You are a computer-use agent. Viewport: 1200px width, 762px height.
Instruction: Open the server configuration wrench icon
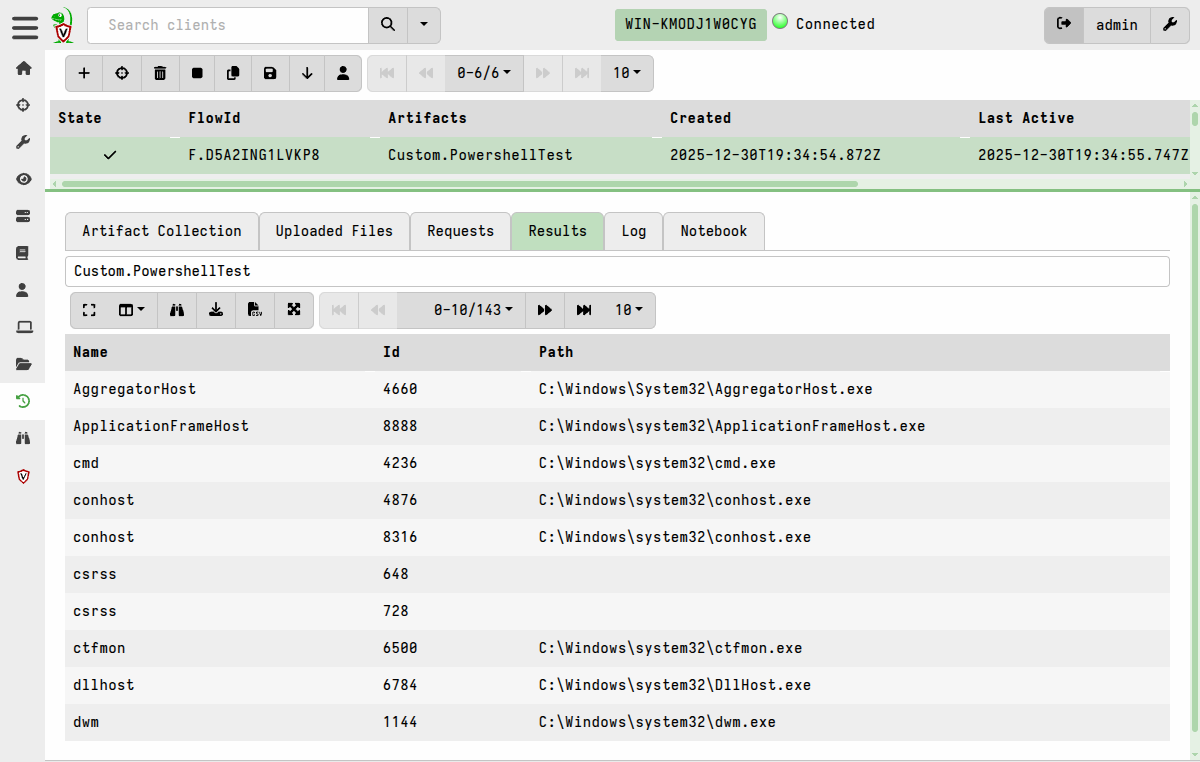pyautogui.click(x=1170, y=25)
